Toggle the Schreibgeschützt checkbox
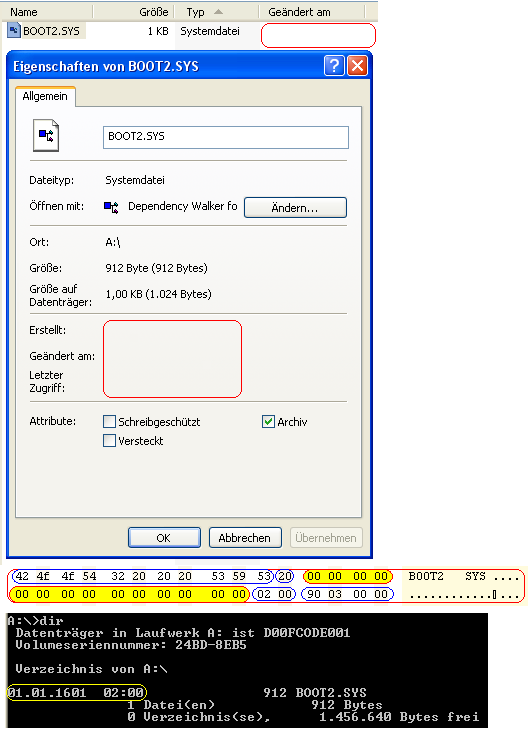This screenshot has height=746, width=531. tap(109, 422)
